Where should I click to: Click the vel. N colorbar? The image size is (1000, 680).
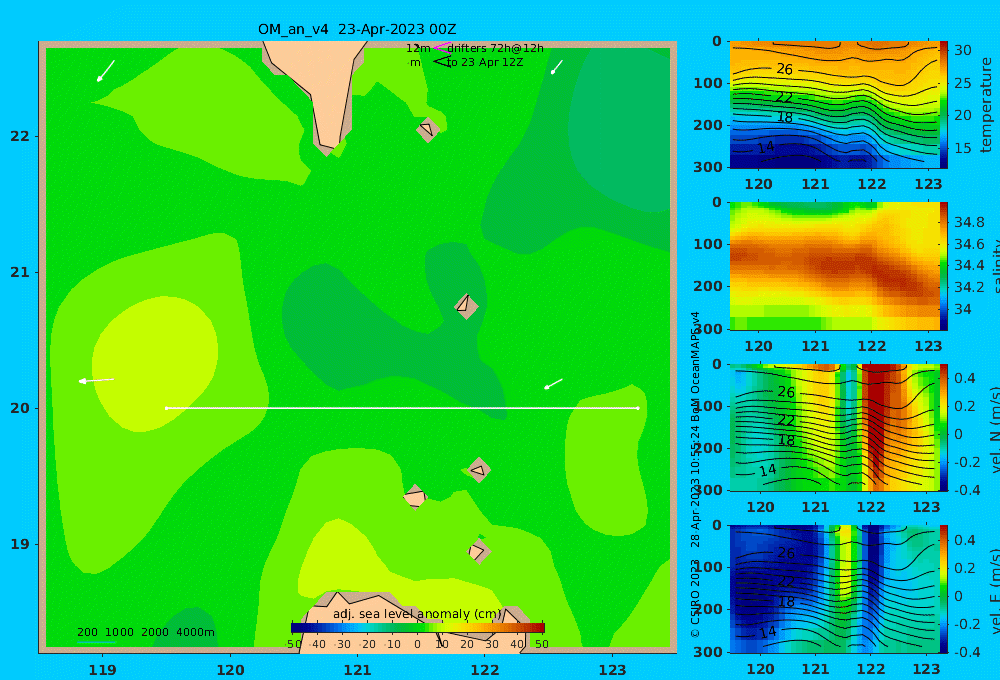click(943, 427)
